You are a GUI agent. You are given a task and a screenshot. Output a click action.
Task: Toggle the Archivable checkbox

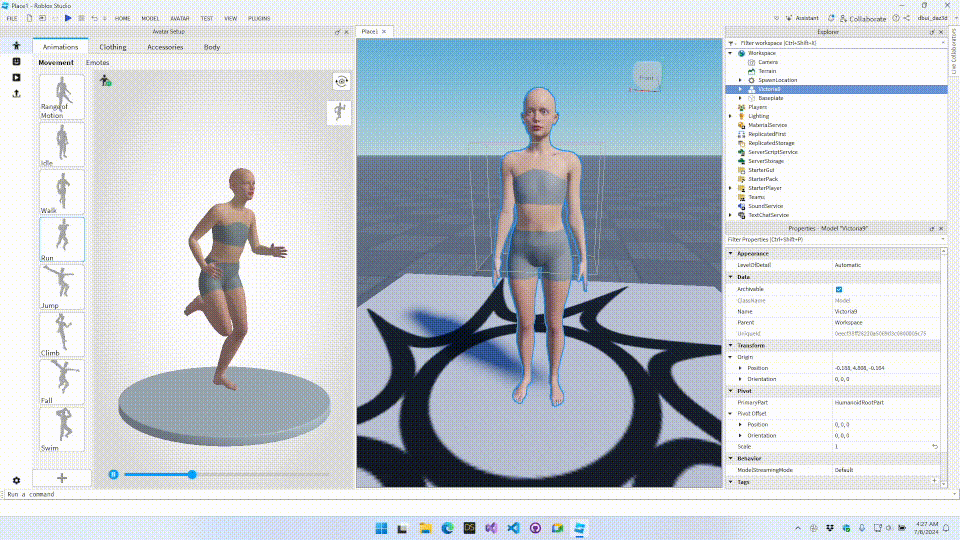click(839, 290)
